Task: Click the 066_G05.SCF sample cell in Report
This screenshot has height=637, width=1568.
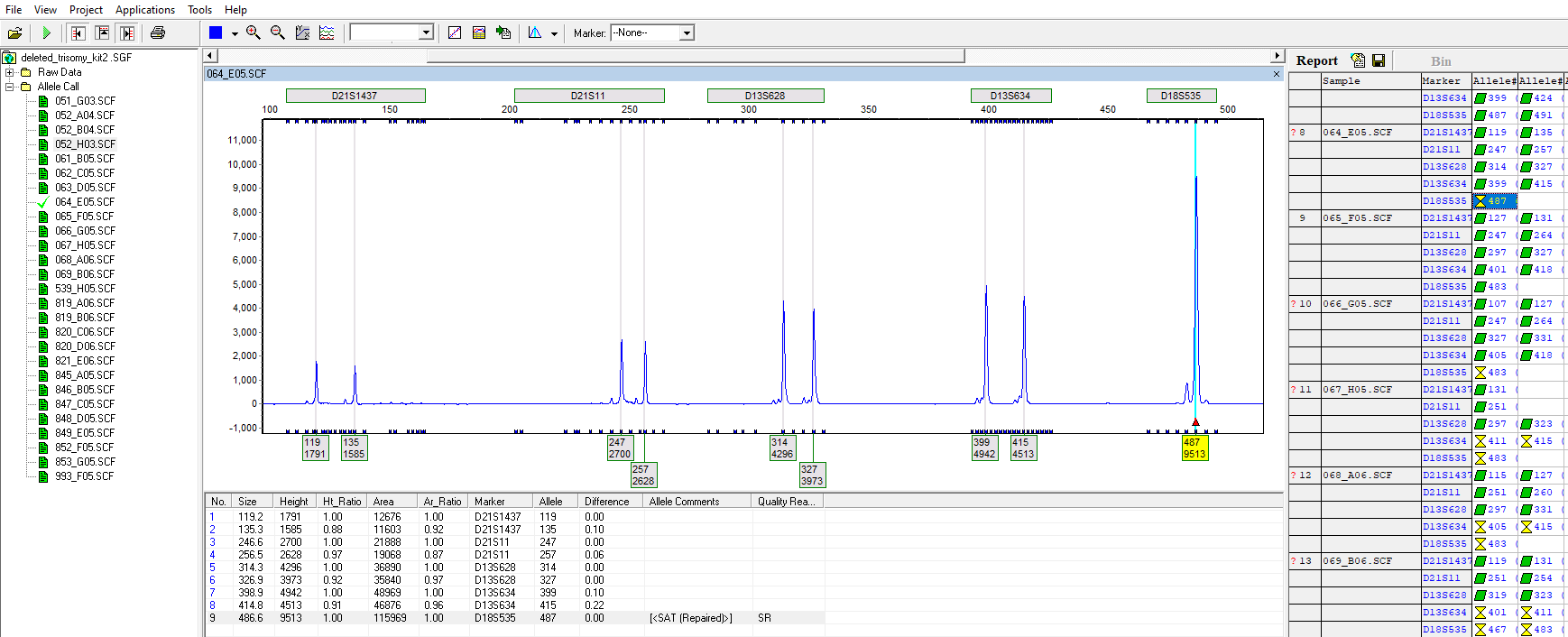Action: coord(1370,304)
